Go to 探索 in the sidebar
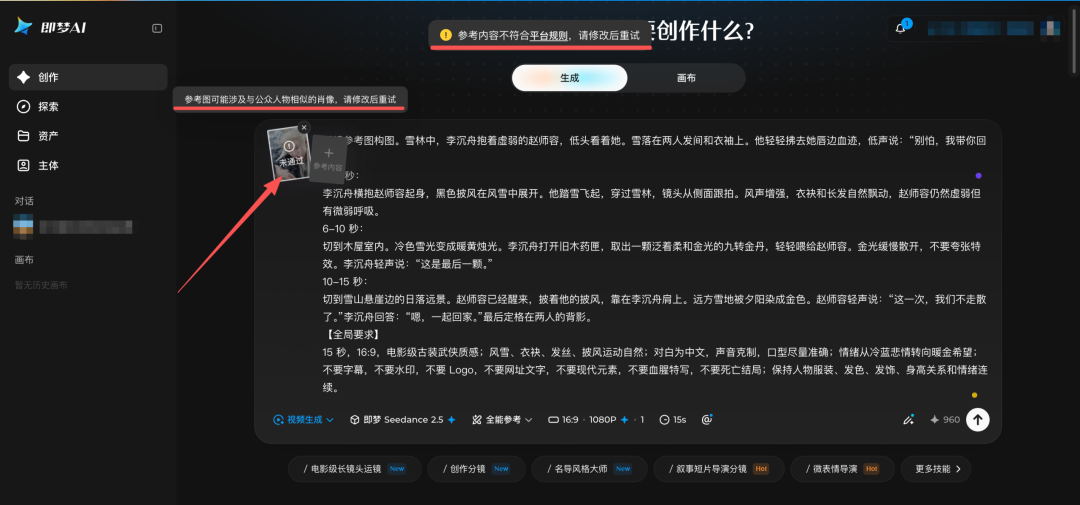The width and height of the screenshot is (1080, 505). pos(88,107)
